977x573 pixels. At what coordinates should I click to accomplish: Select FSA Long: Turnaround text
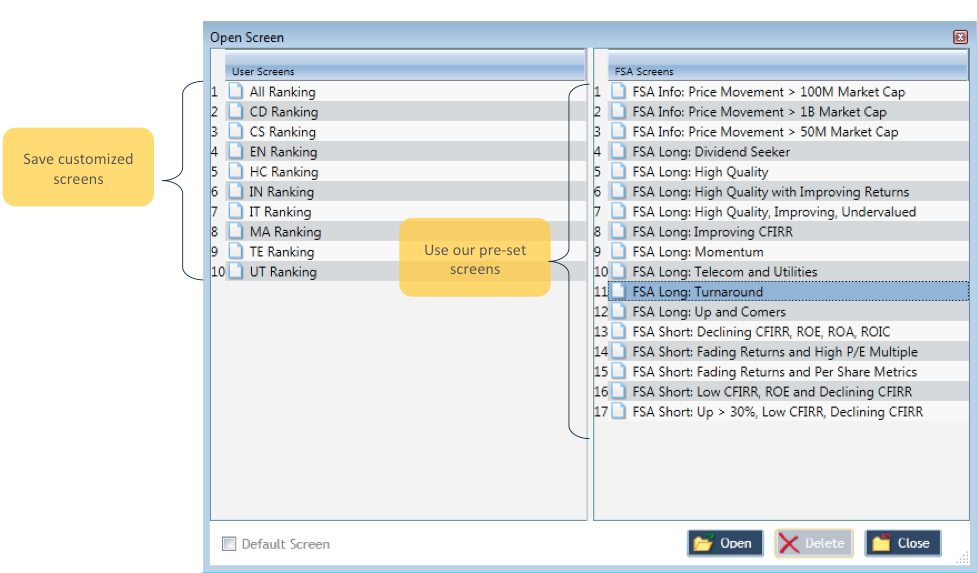(697, 291)
